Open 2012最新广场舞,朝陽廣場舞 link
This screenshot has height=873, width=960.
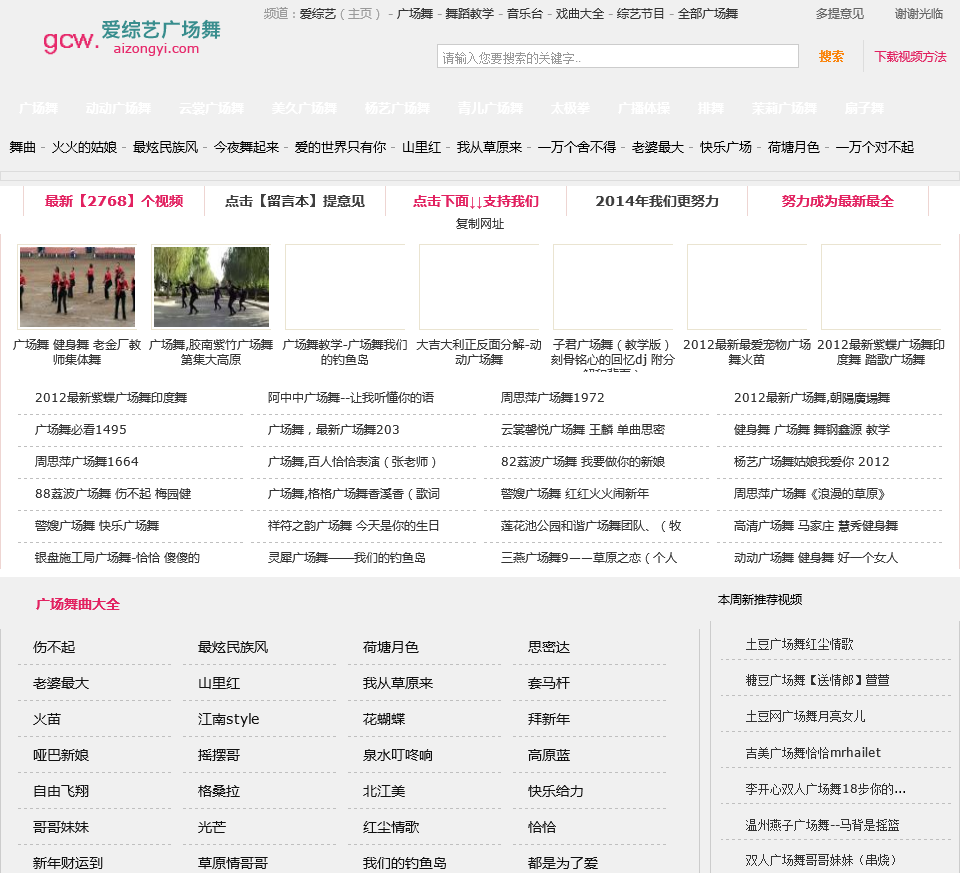tap(812, 398)
